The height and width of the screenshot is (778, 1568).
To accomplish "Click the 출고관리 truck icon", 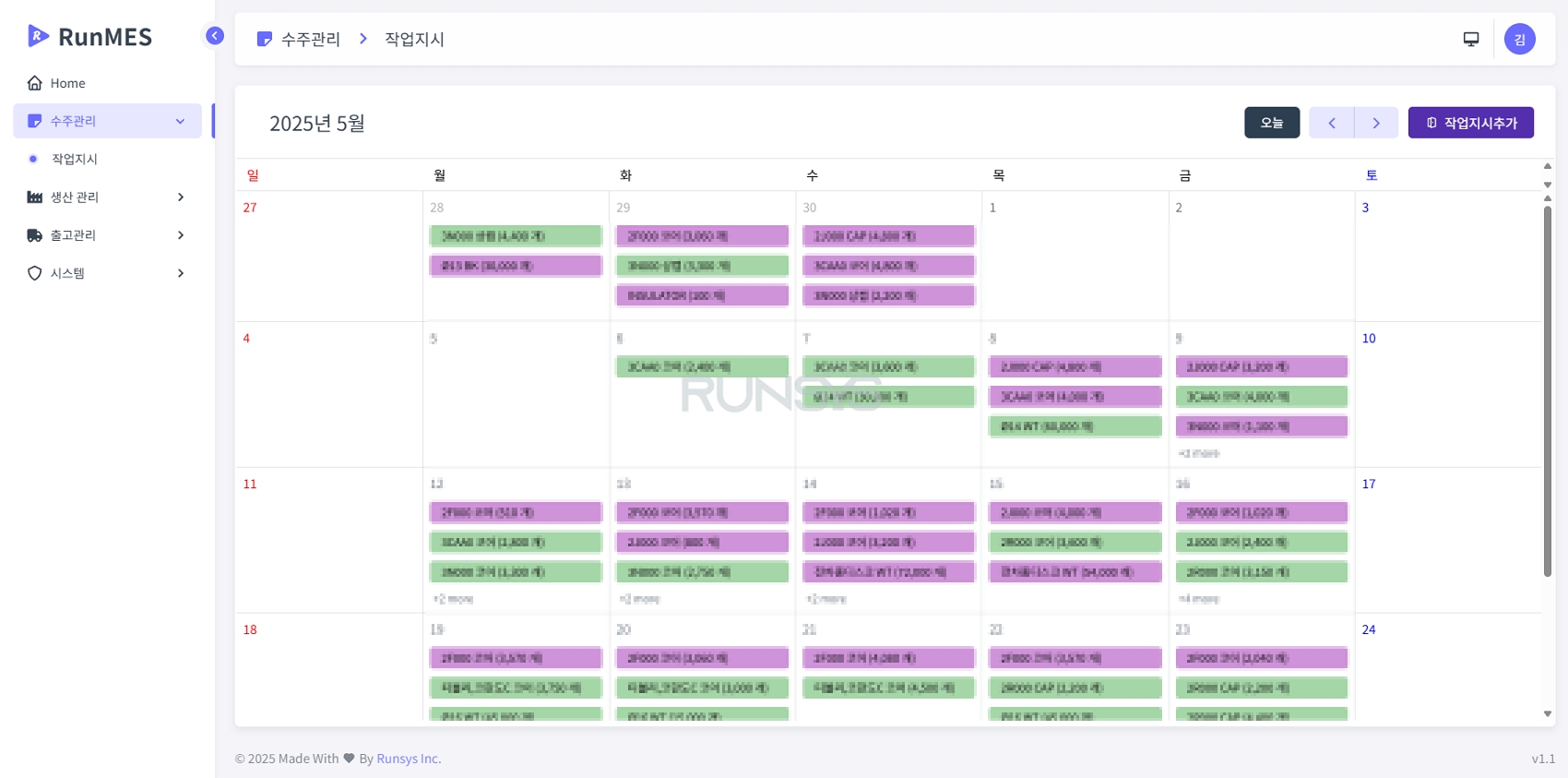I will point(35,235).
